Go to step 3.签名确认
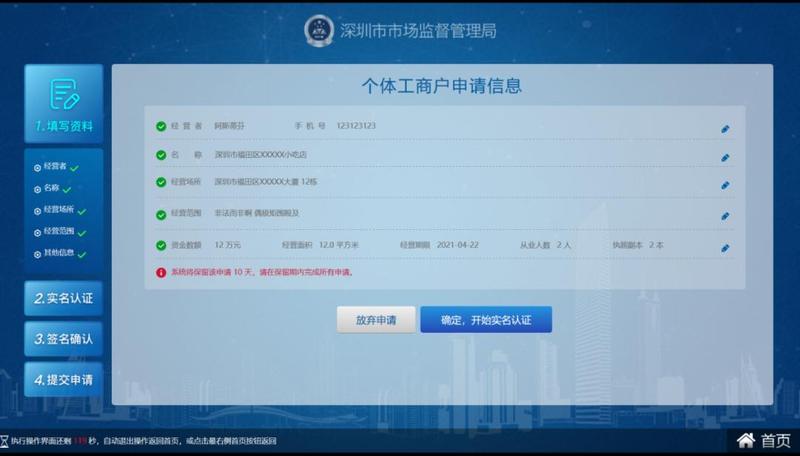Screen dimensions: 800x456 pos(63,339)
